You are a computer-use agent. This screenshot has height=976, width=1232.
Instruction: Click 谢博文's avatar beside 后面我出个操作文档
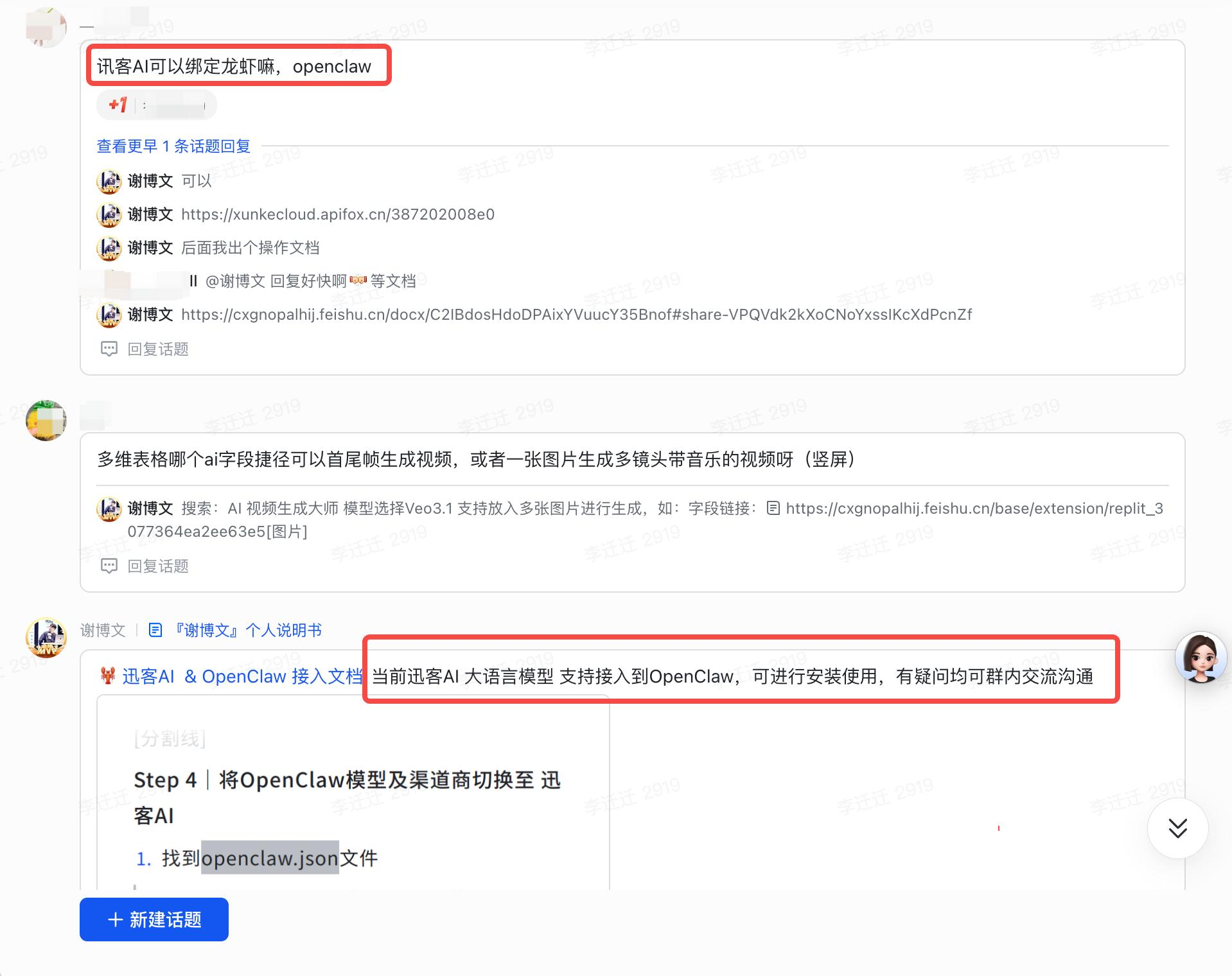[109, 248]
